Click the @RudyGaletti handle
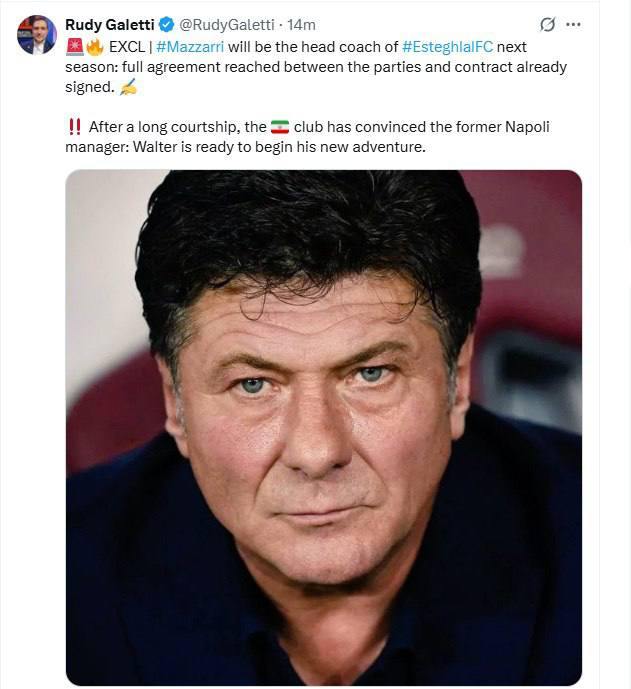Image resolution: width=631 pixels, height=689 pixels. click(228, 25)
